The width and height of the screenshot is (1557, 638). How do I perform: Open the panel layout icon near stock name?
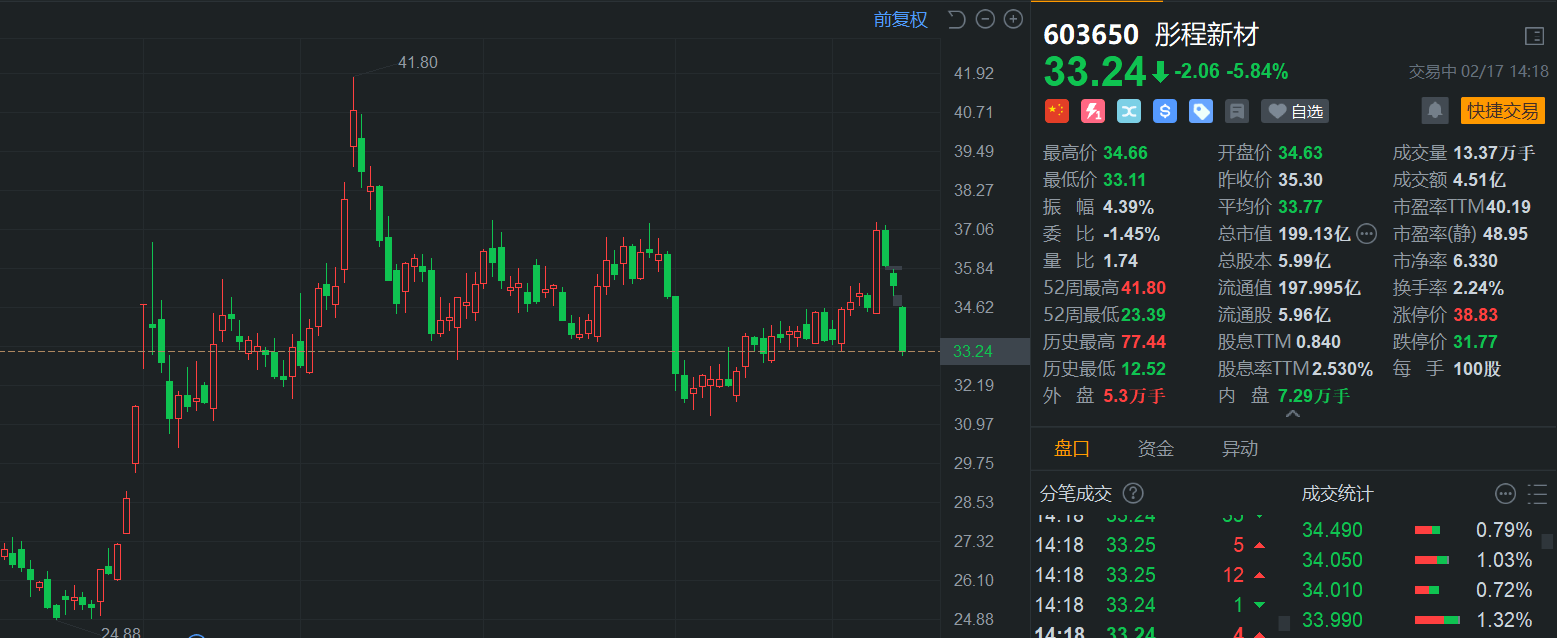pos(1534,36)
